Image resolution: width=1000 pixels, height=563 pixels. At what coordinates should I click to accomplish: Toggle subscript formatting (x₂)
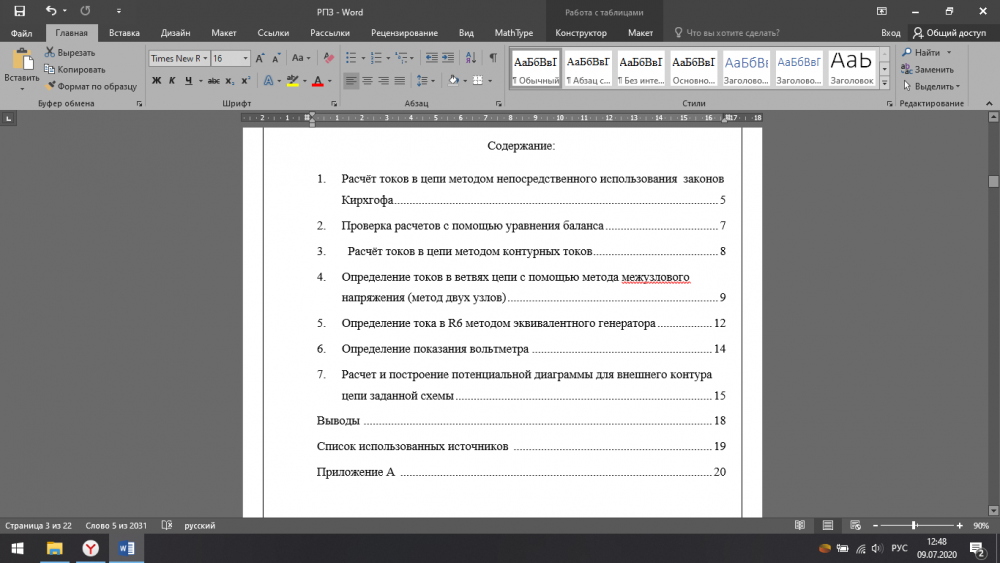pyautogui.click(x=230, y=80)
